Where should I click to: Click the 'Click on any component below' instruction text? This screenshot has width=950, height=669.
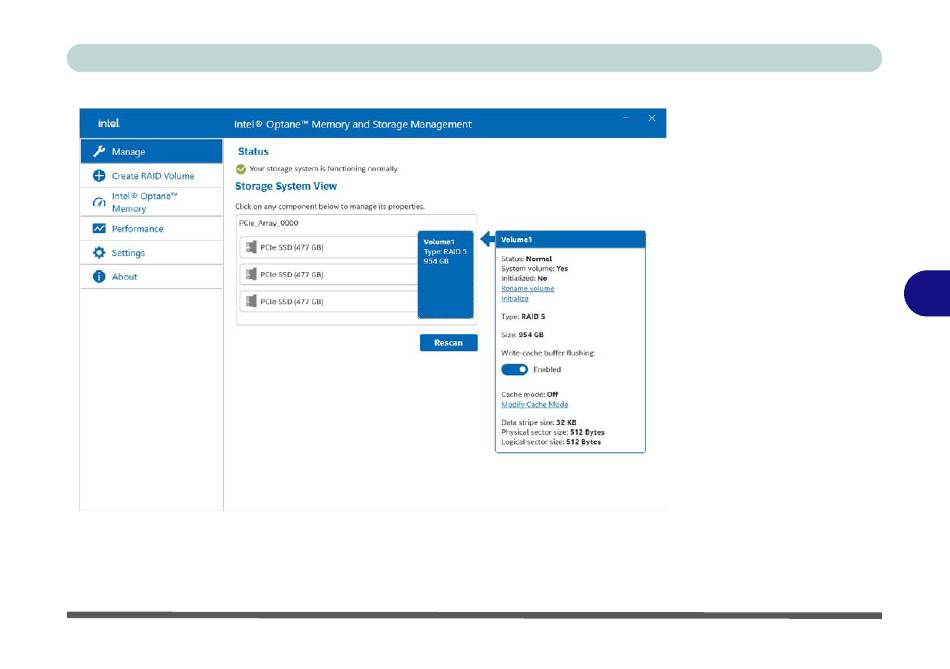click(330, 207)
